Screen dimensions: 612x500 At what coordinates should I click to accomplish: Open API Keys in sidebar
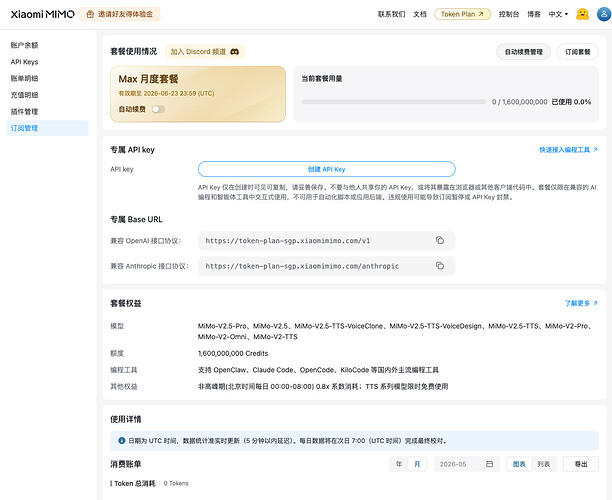(x=24, y=62)
